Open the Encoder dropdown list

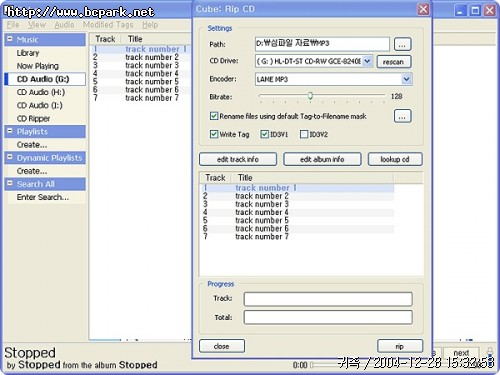(x=406, y=79)
